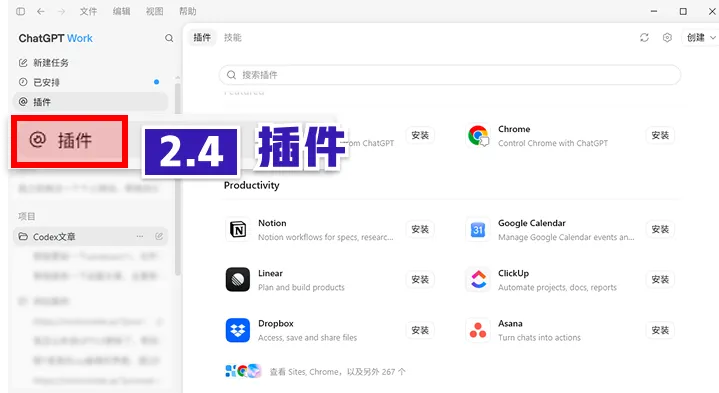Install the Dropbox plugin
Image resolution: width=719 pixels, height=393 pixels.
pos(420,330)
